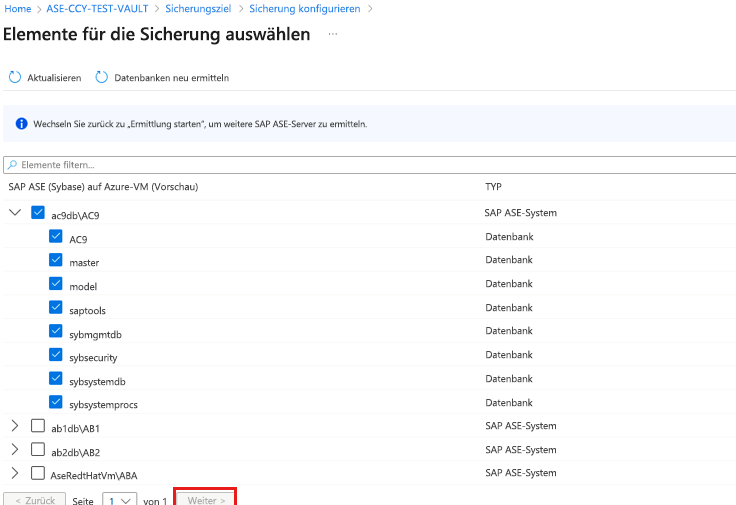Select the ab1db\AB1 system checkbox
This screenshot has width=736, height=505.
click(x=38, y=425)
